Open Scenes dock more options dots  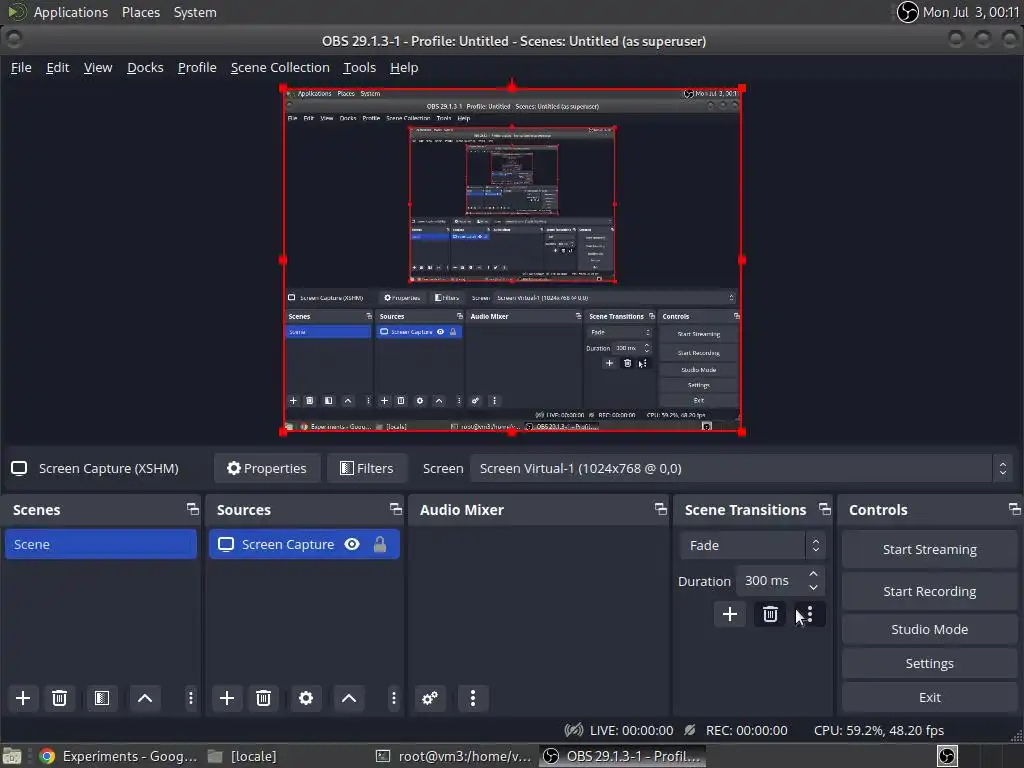tap(191, 698)
